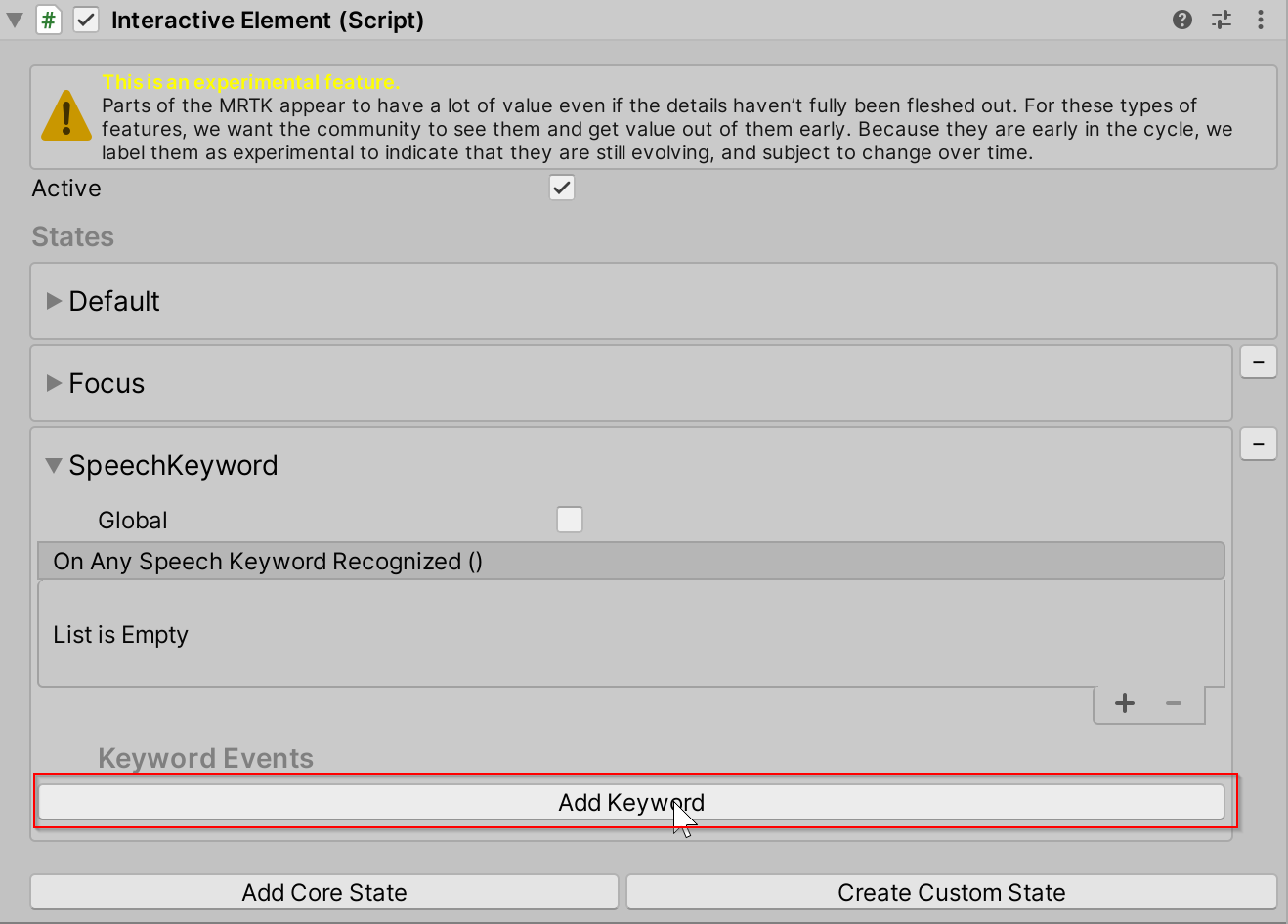1288x924 pixels.
Task: Click the Global property label
Action: (x=133, y=520)
